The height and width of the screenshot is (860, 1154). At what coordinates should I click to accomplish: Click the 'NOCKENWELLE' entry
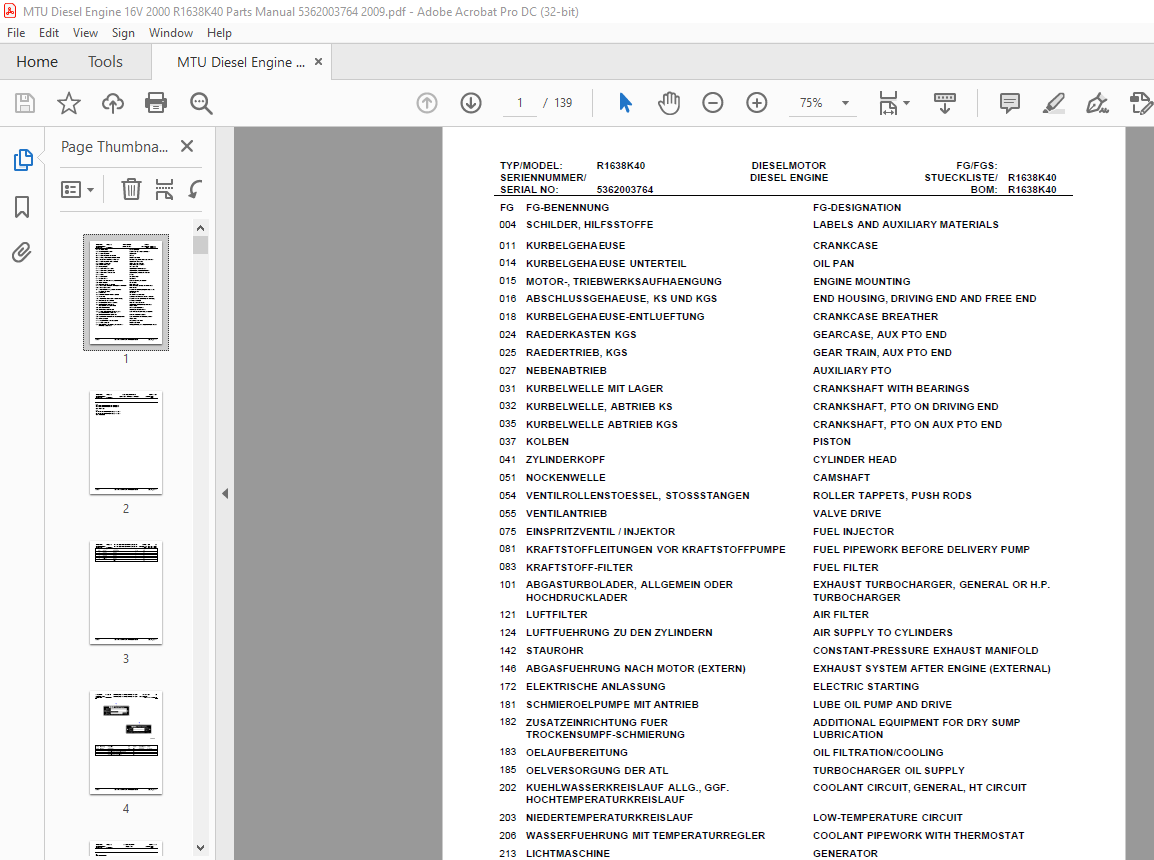tap(565, 477)
